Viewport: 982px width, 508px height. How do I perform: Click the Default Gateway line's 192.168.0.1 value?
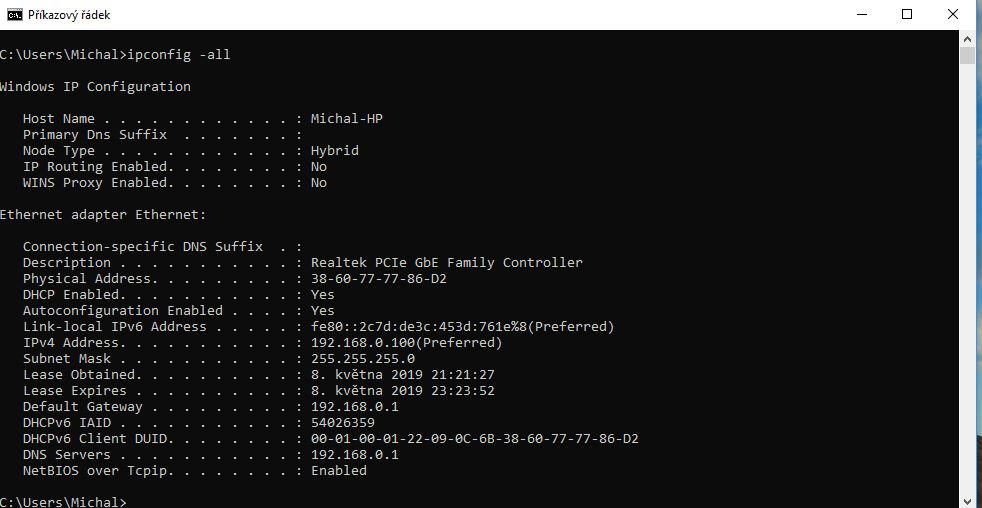354,406
